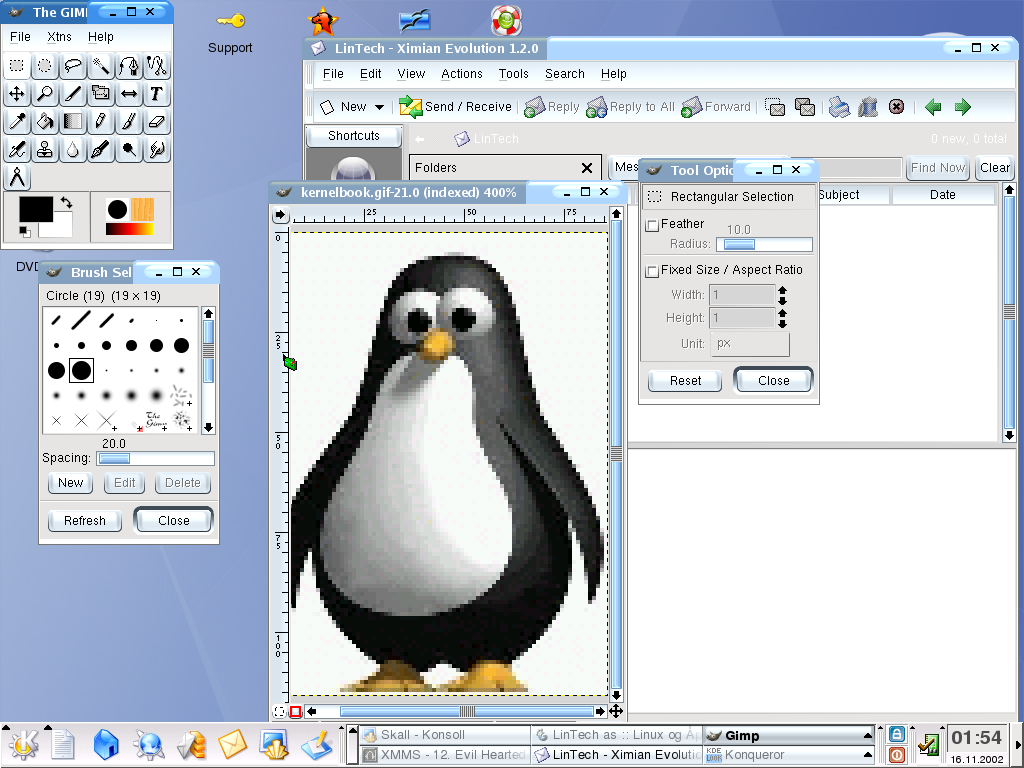
Task: Enable Fixed Size / Aspect Ratio checkbox
Action: coord(652,271)
